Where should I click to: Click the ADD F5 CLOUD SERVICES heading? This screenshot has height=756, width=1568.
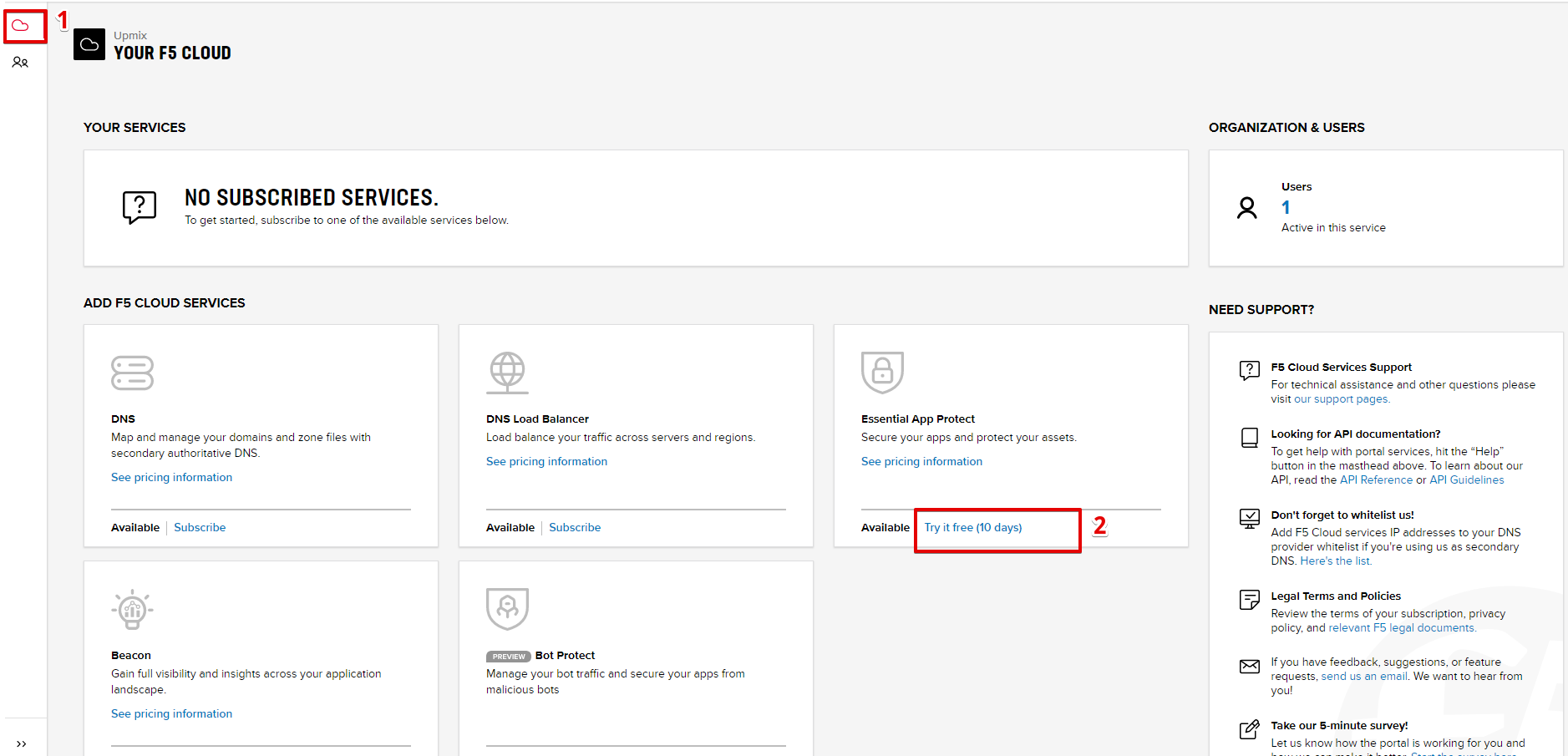click(x=165, y=302)
